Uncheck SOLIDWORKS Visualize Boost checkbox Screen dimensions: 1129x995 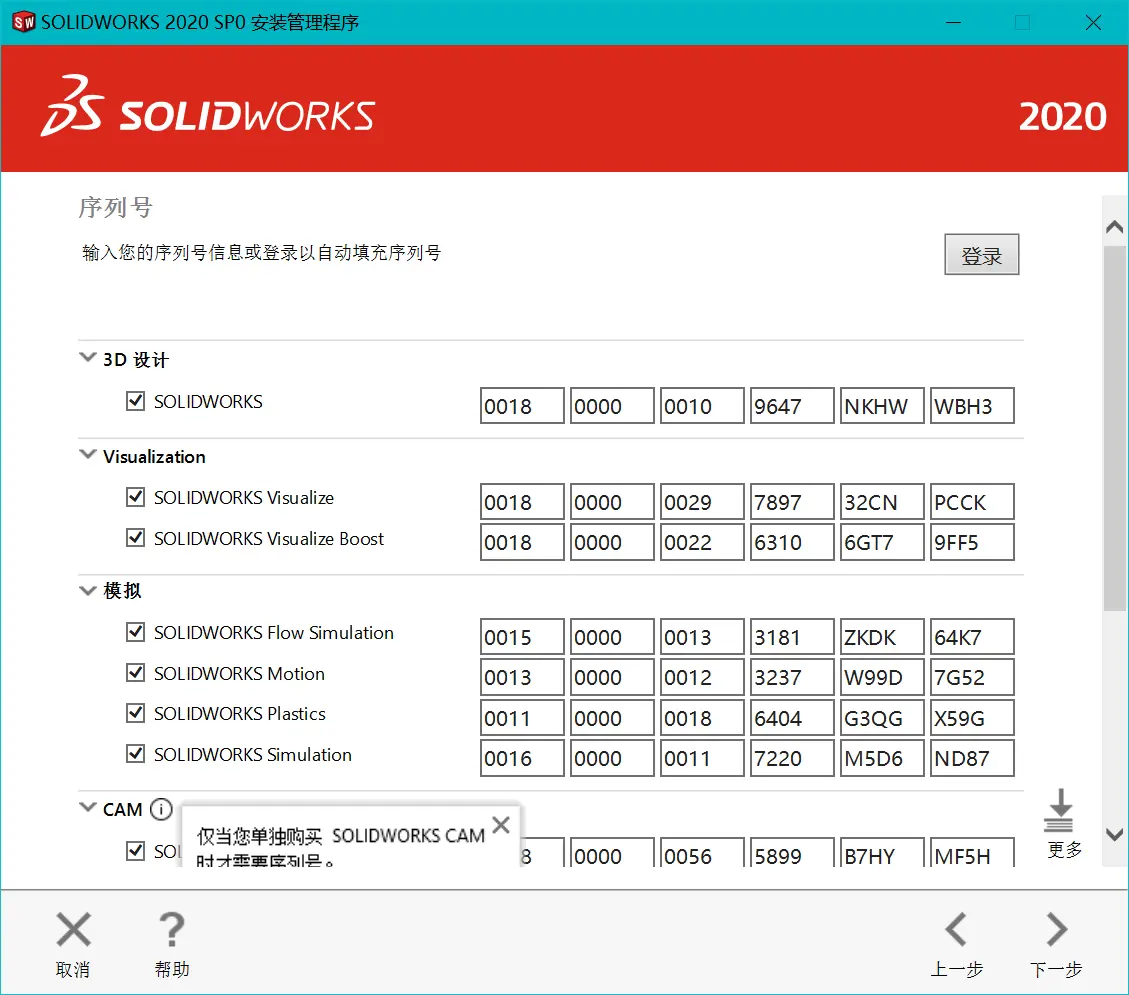click(x=135, y=538)
